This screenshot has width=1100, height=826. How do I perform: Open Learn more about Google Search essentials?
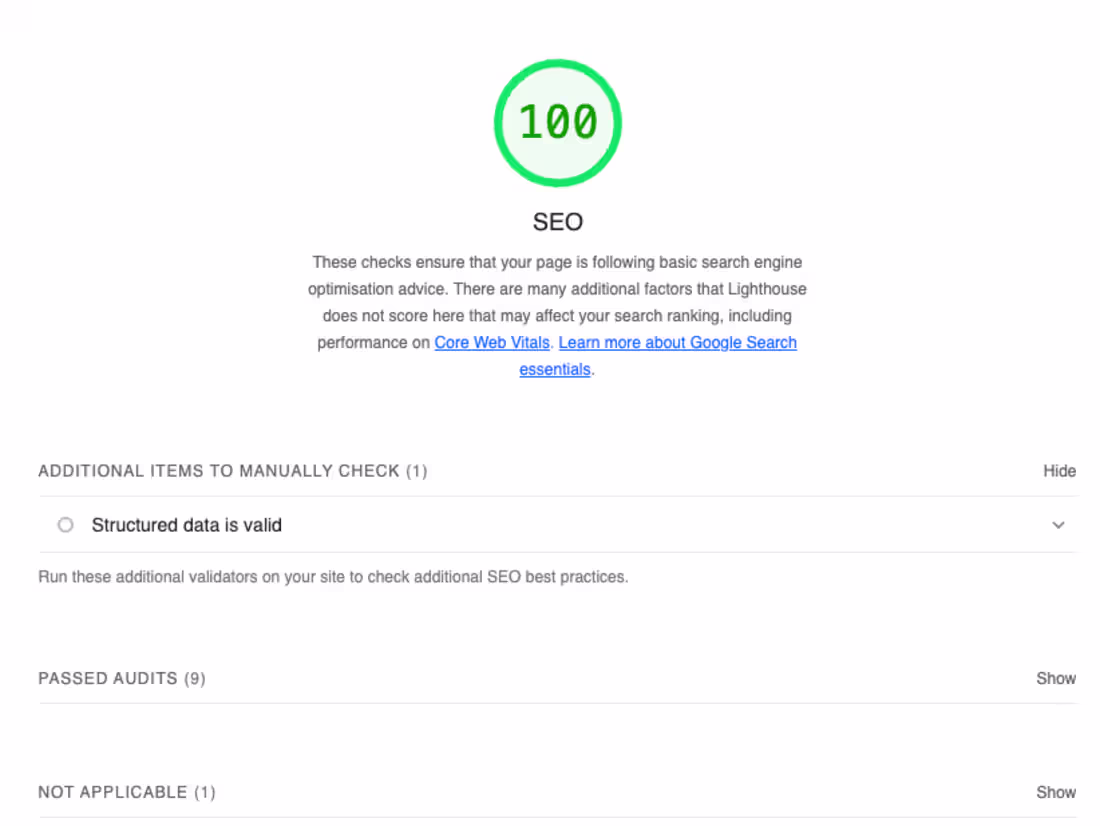(x=677, y=342)
